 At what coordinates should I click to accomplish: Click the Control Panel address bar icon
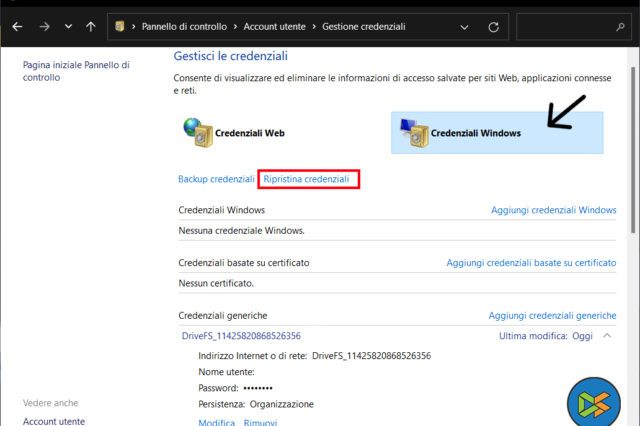120,25
